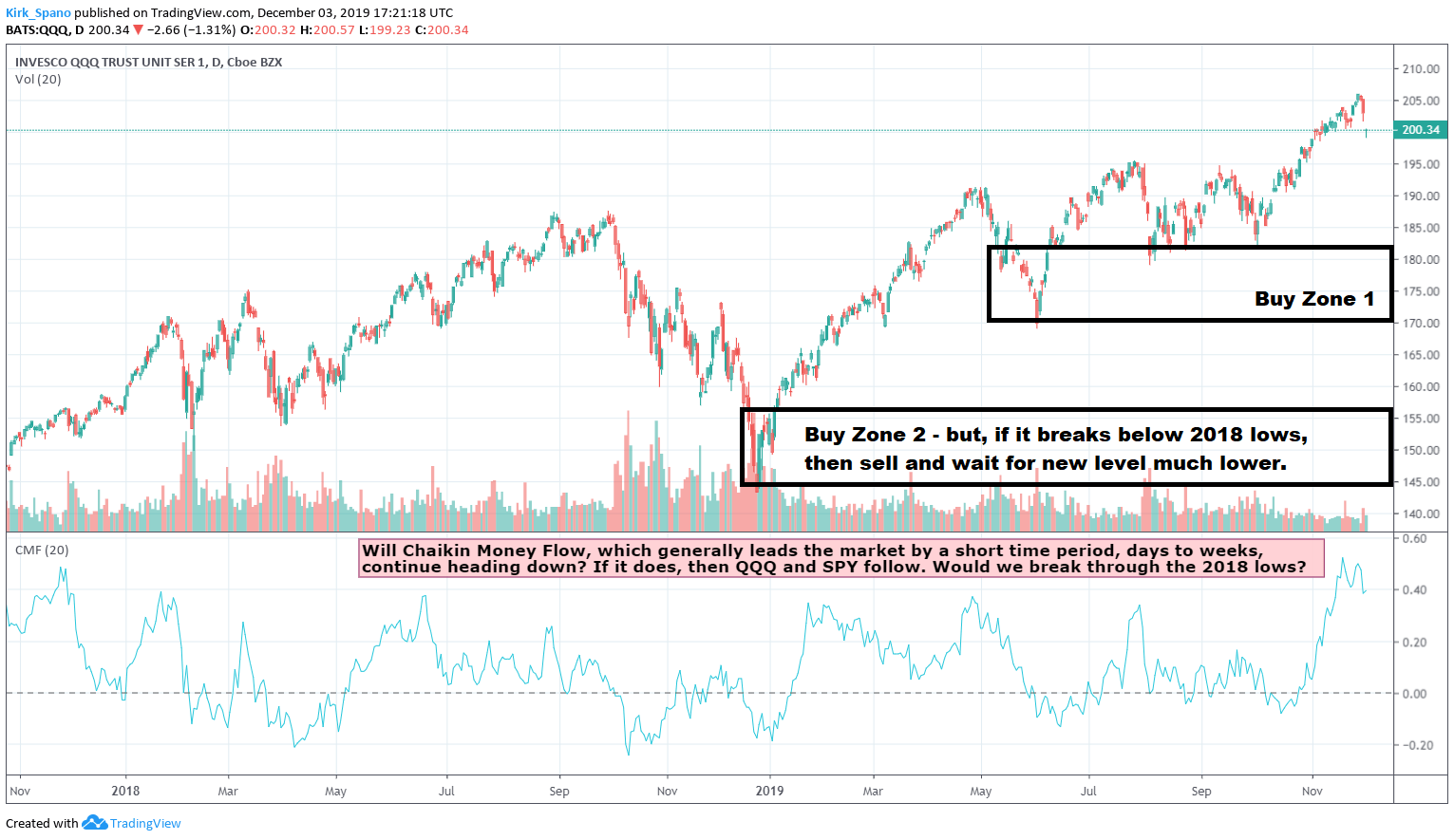
Task: Open the Kirk_Spano author link
Action: [38, 13]
